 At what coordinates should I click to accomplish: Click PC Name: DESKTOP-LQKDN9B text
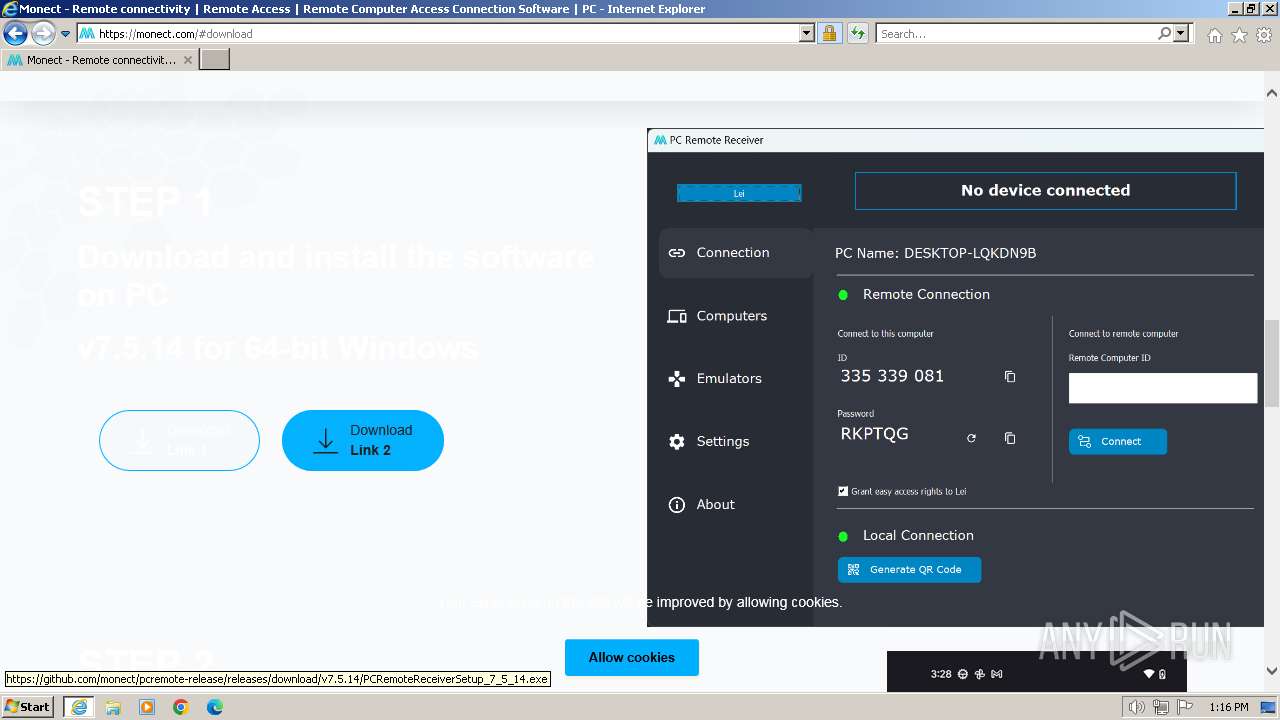tap(935, 253)
